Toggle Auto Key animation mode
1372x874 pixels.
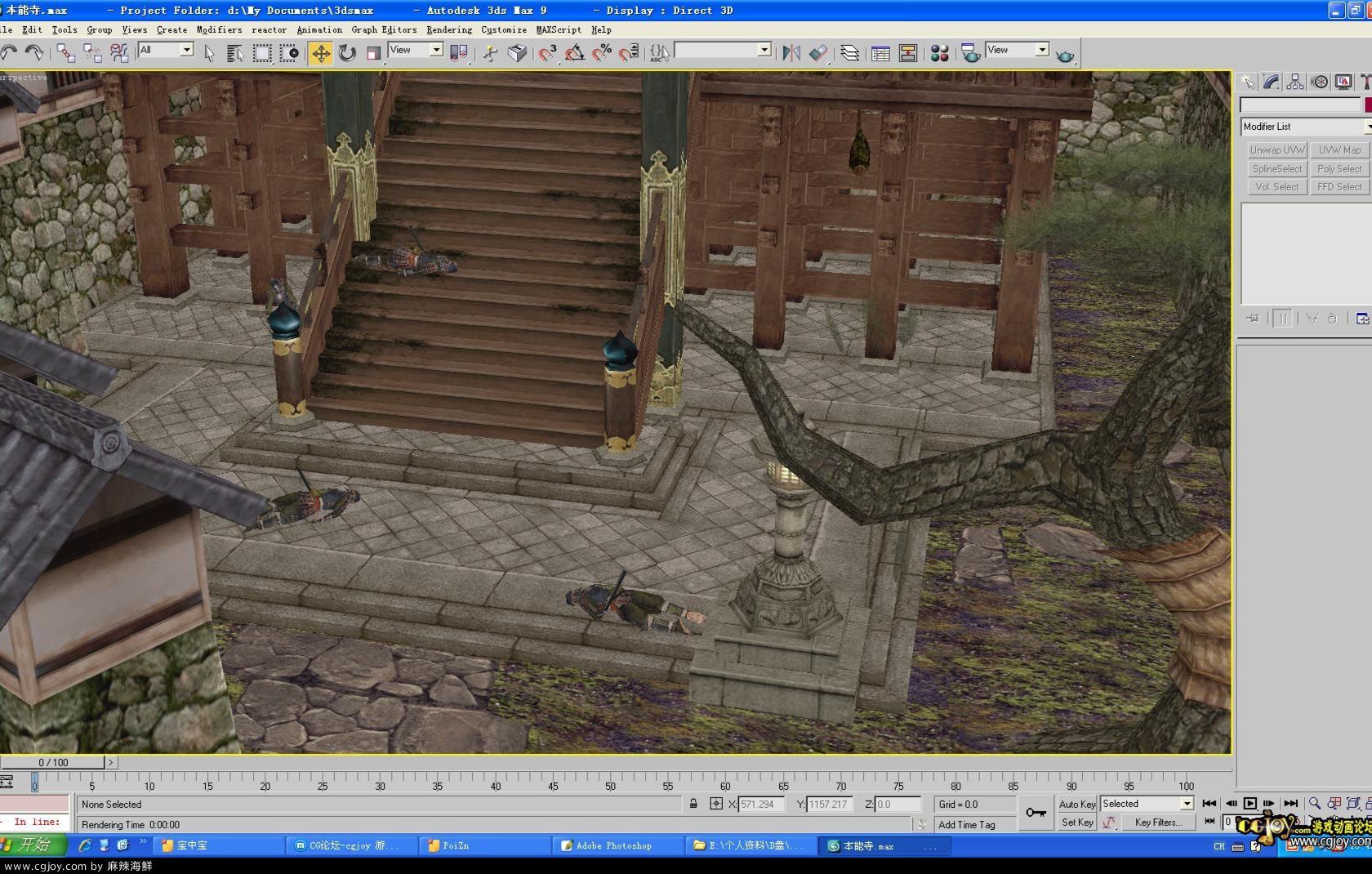tap(1077, 805)
